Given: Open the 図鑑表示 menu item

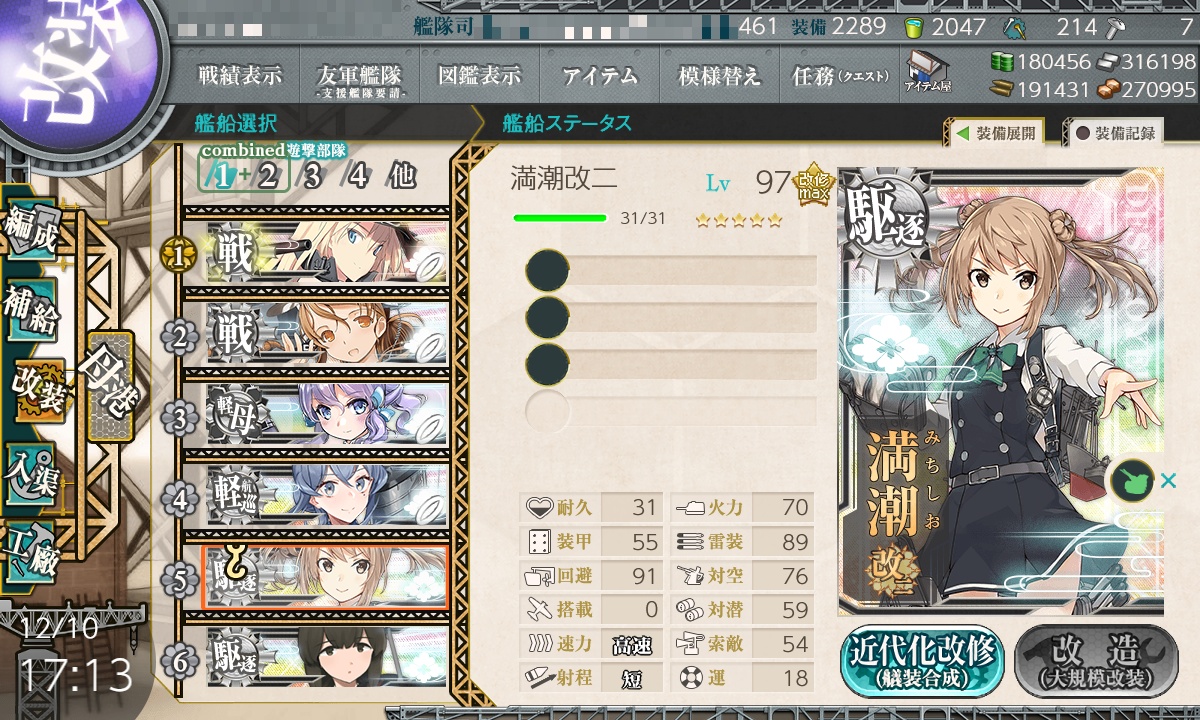Looking at the screenshot, I should pyautogui.click(x=480, y=75).
